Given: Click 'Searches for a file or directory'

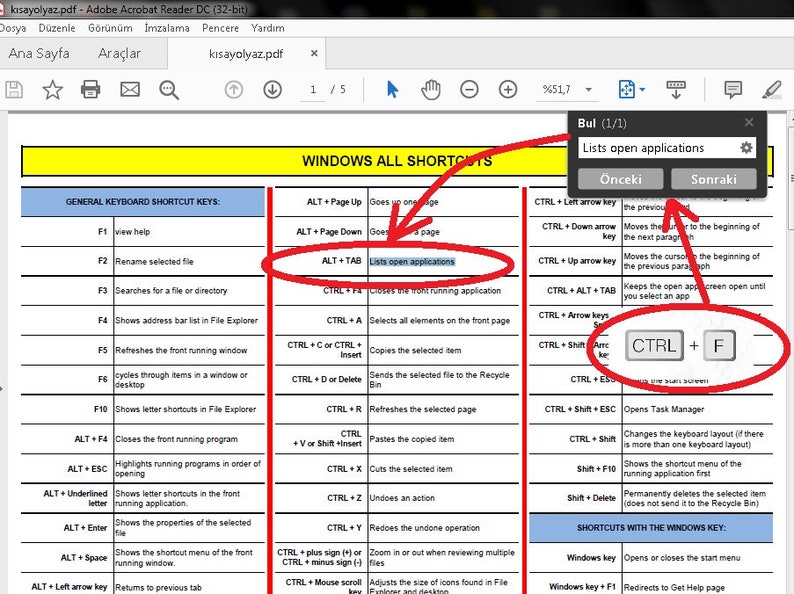Looking at the screenshot, I should pyautogui.click(x=171, y=291).
